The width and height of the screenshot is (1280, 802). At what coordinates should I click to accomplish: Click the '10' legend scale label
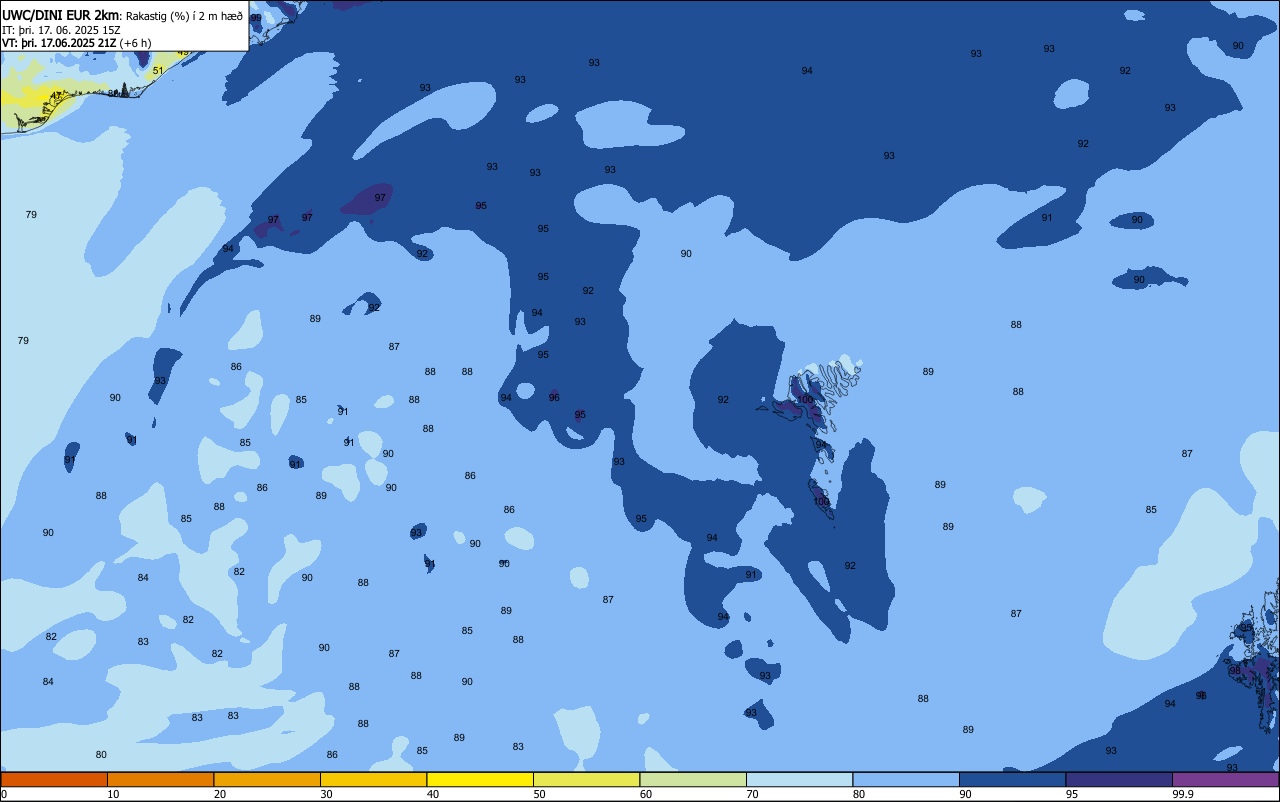tap(113, 794)
